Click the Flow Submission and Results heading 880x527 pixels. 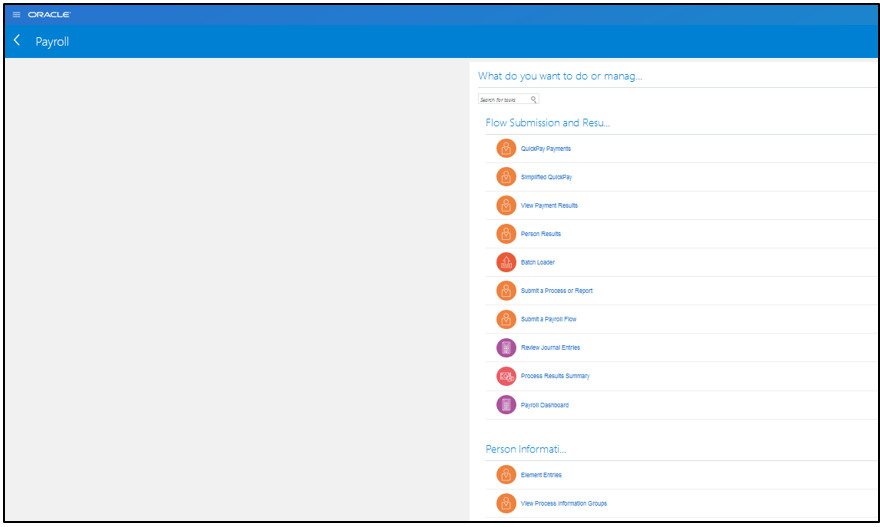pos(547,122)
